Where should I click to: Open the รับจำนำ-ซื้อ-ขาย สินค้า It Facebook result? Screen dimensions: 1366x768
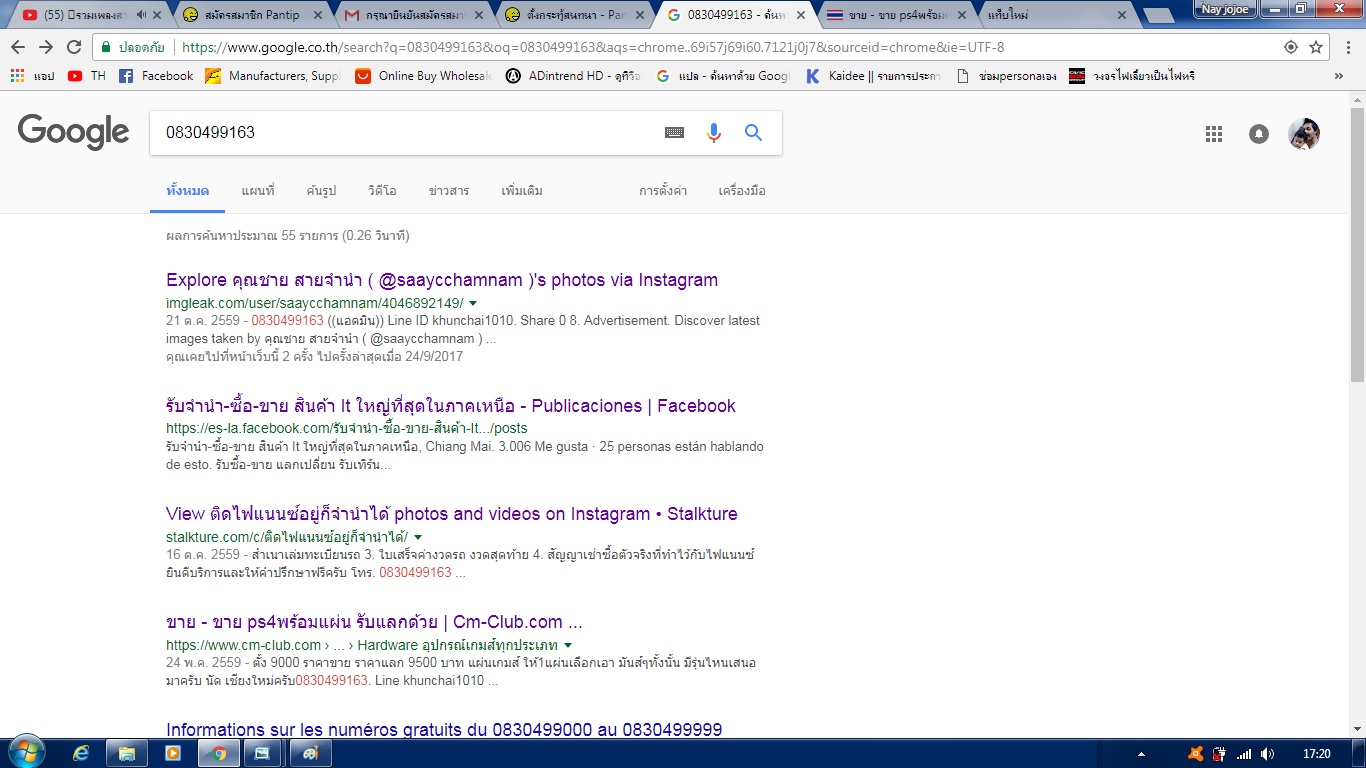pyautogui.click(x=451, y=406)
